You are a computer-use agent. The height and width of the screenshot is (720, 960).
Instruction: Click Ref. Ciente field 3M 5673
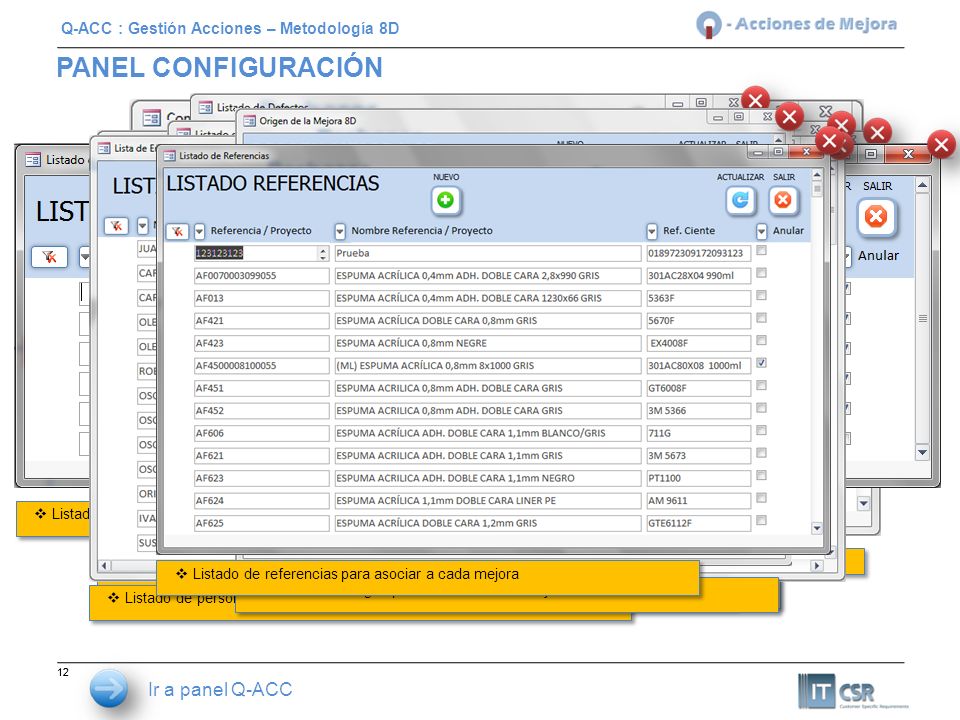699,456
